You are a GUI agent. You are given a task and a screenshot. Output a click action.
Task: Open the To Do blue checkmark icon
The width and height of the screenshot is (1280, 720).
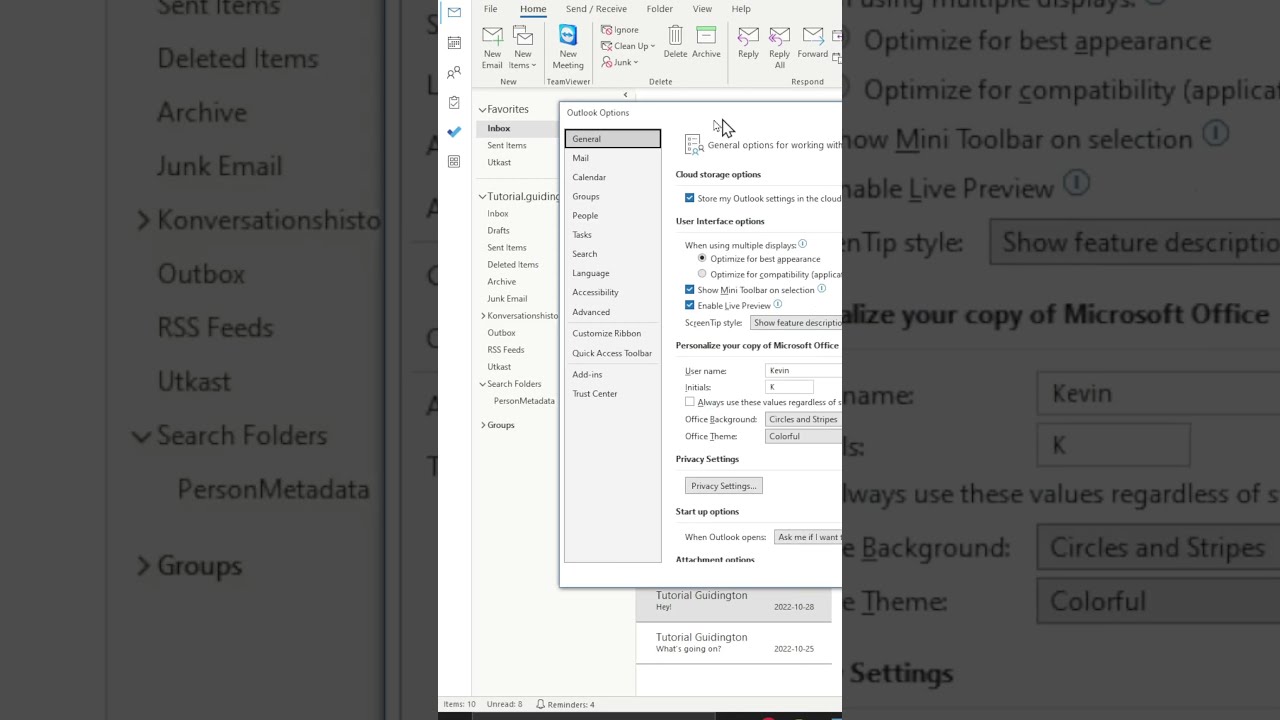point(454,131)
